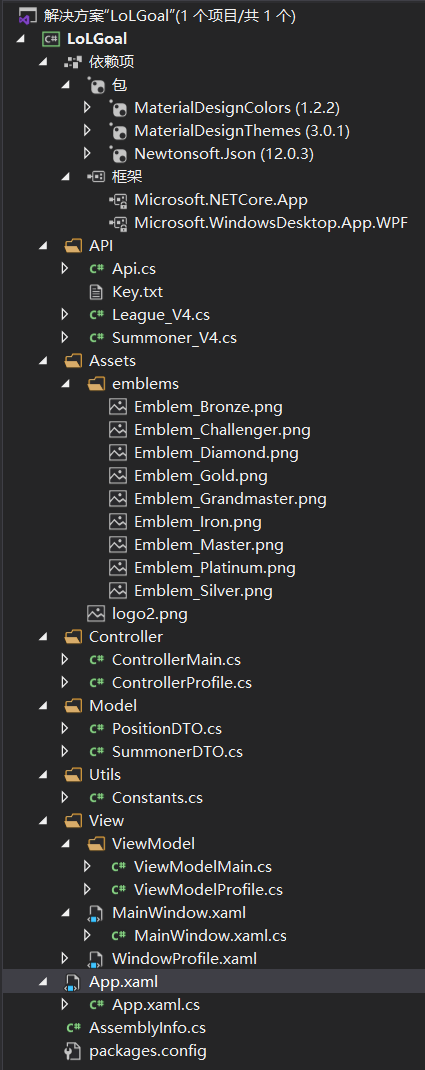Expand the MaterialDesignColors package node
This screenshot has height=1070, width=425.
(87, 107)
